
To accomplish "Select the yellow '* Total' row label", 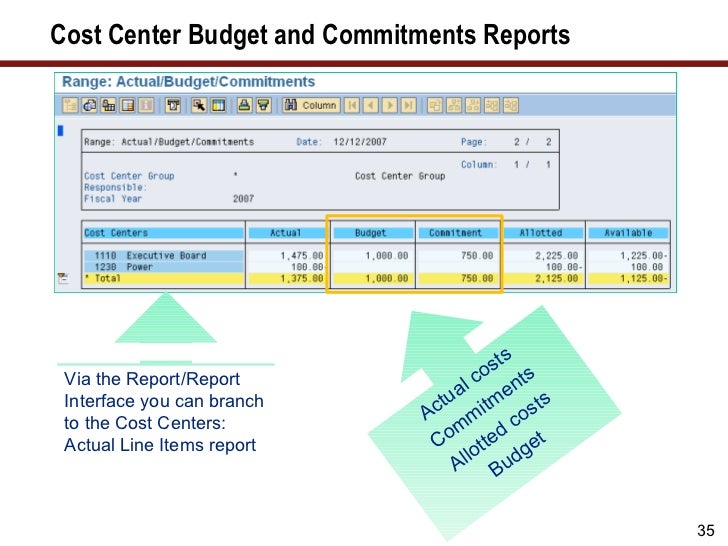I will point(163,279).
